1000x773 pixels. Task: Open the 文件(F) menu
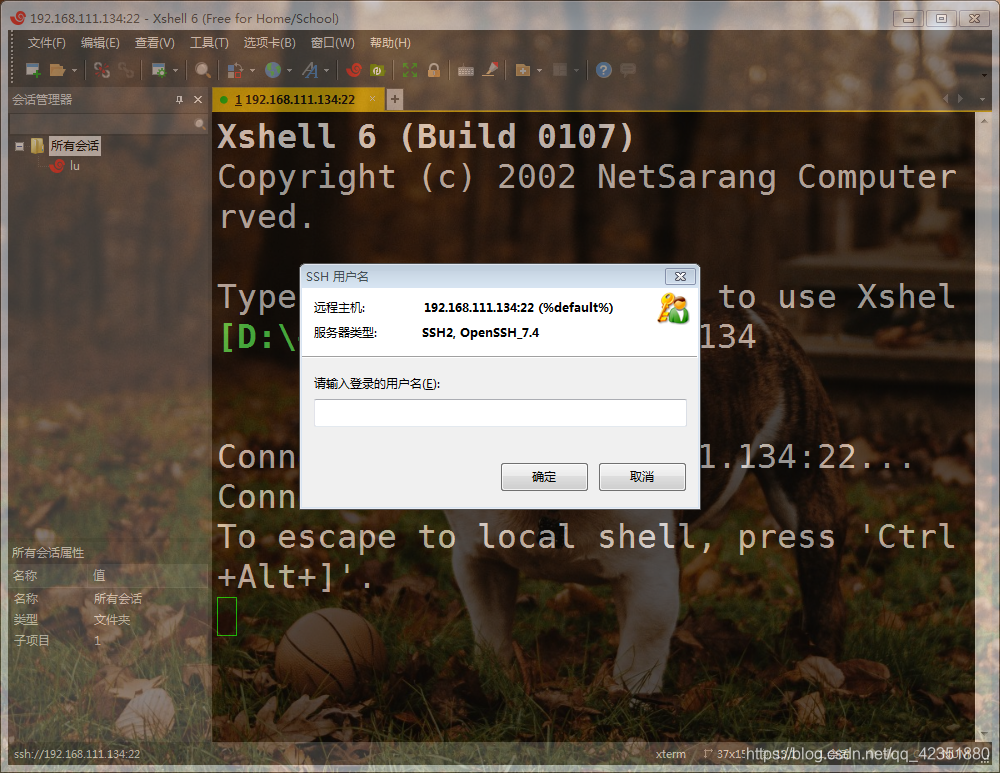pyautogui.click(x=47, y=43)
